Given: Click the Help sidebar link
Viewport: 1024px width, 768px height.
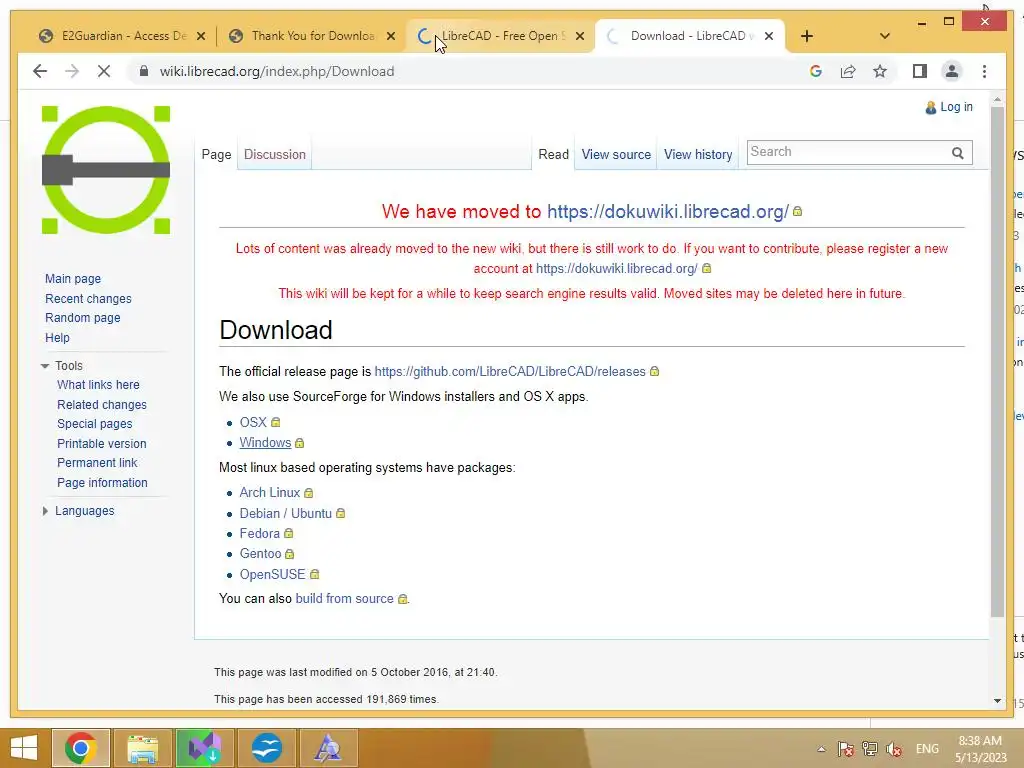Looking at the screenshot, I should [57, 338].
